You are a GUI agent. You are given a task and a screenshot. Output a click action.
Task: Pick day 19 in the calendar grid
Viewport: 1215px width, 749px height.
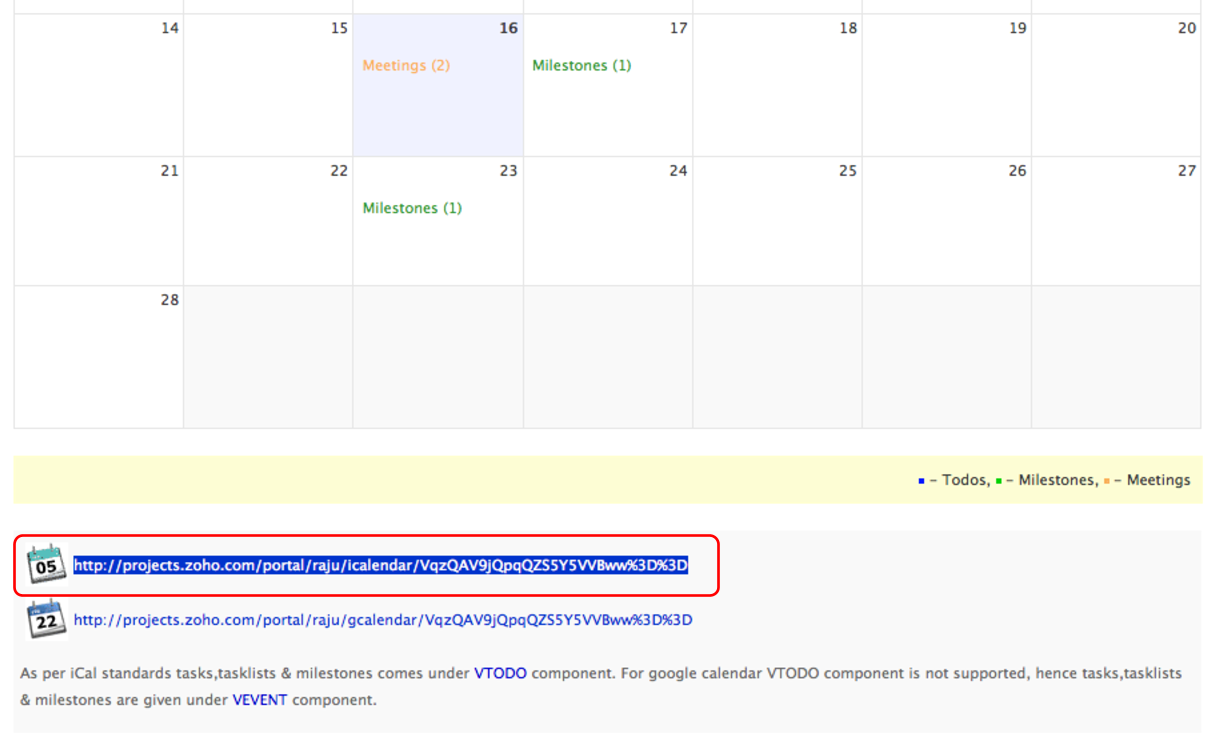tap(946, 85)
